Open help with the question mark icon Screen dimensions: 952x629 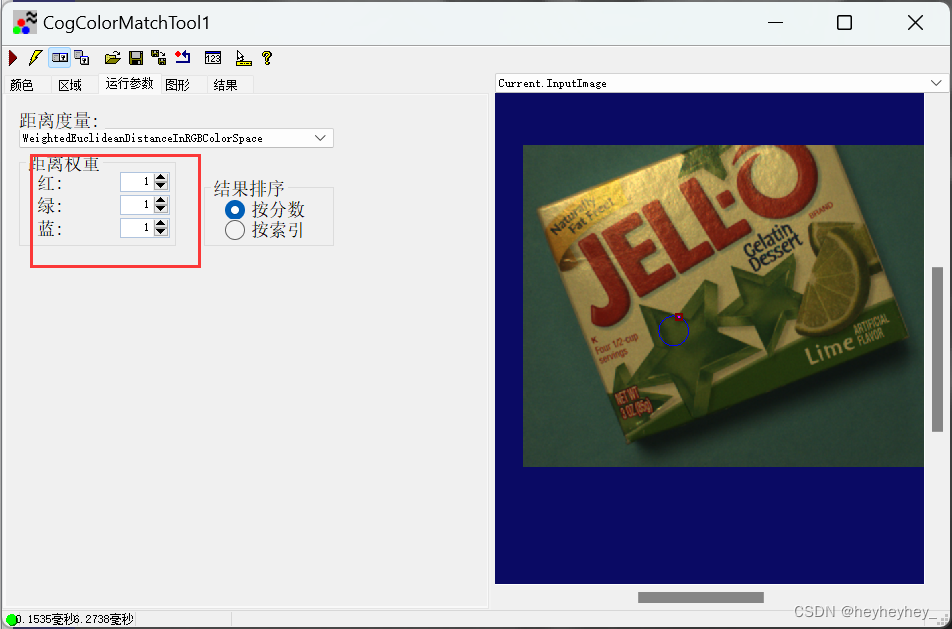coord(267,58)
